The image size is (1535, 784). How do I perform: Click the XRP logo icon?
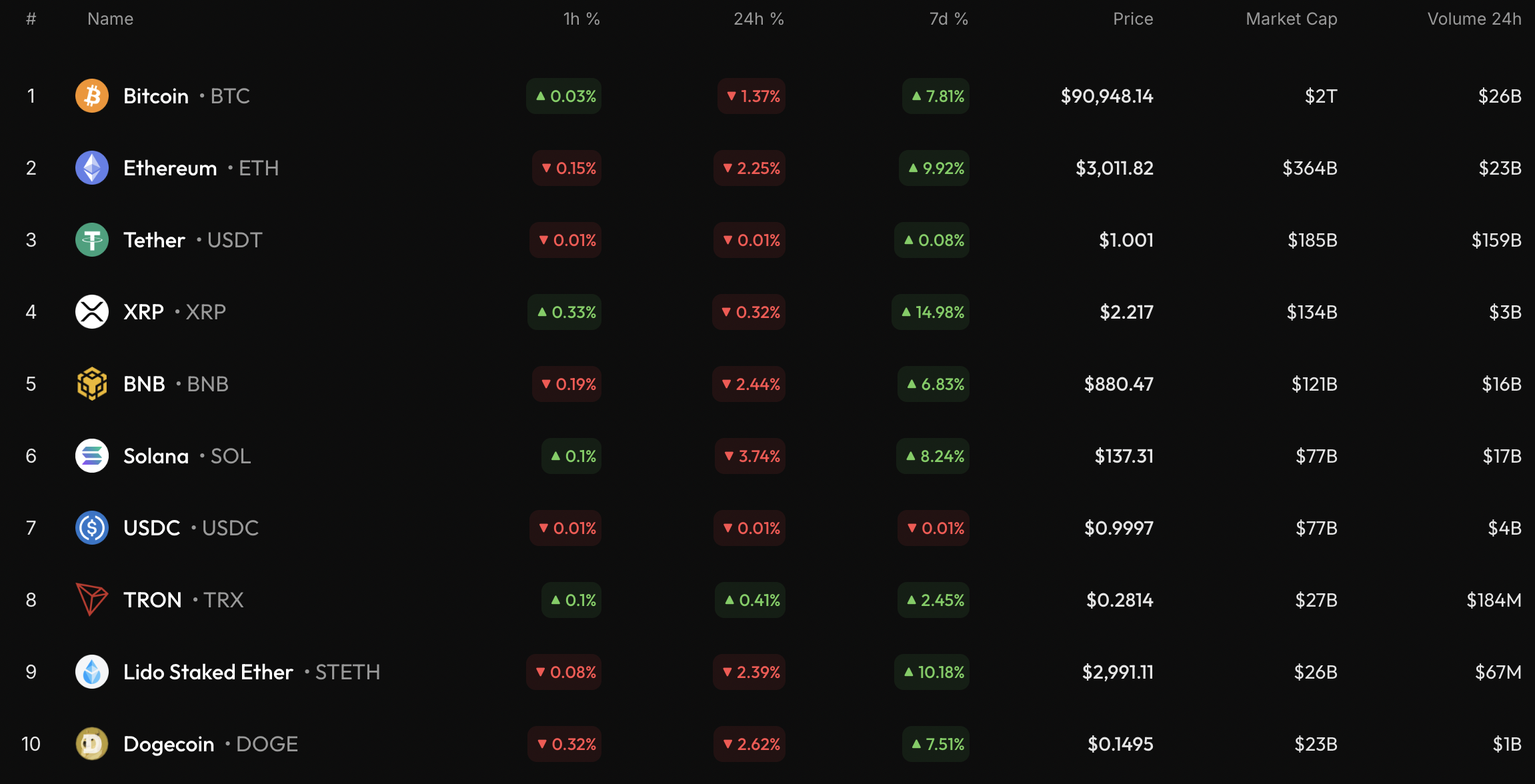tap(92, 312)
